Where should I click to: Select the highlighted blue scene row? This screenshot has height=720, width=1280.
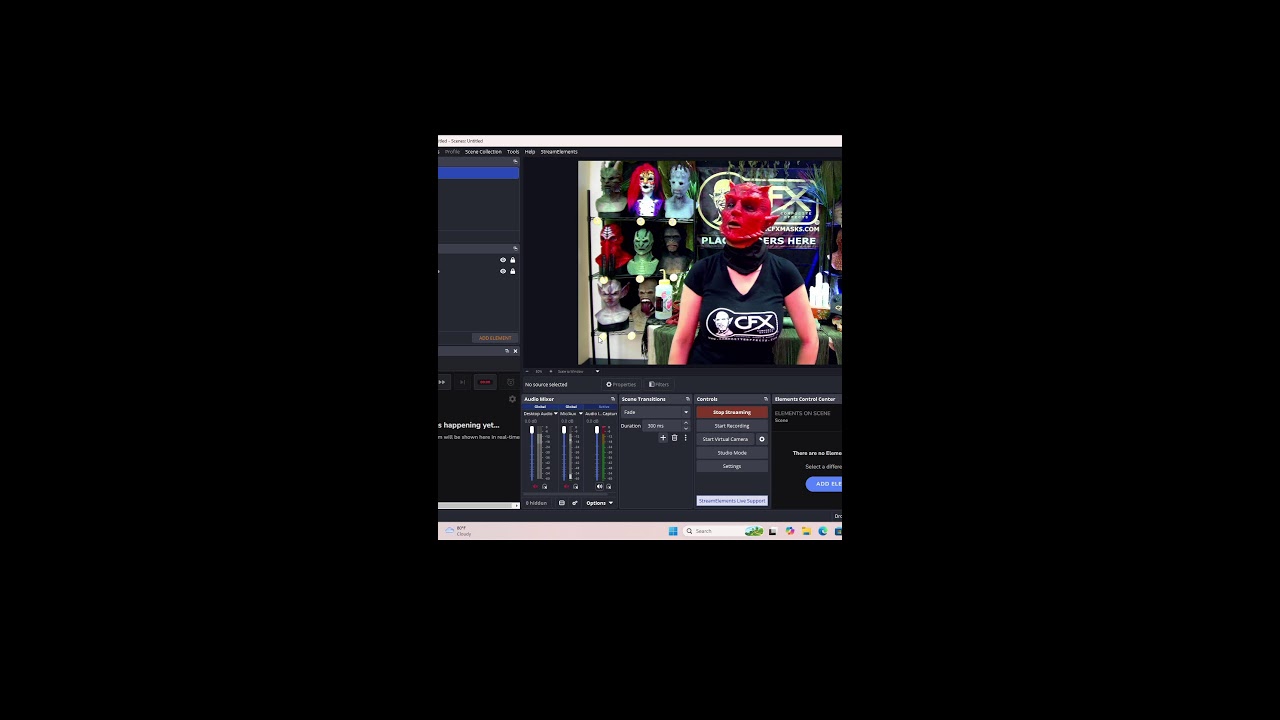[x=478, y=173]
